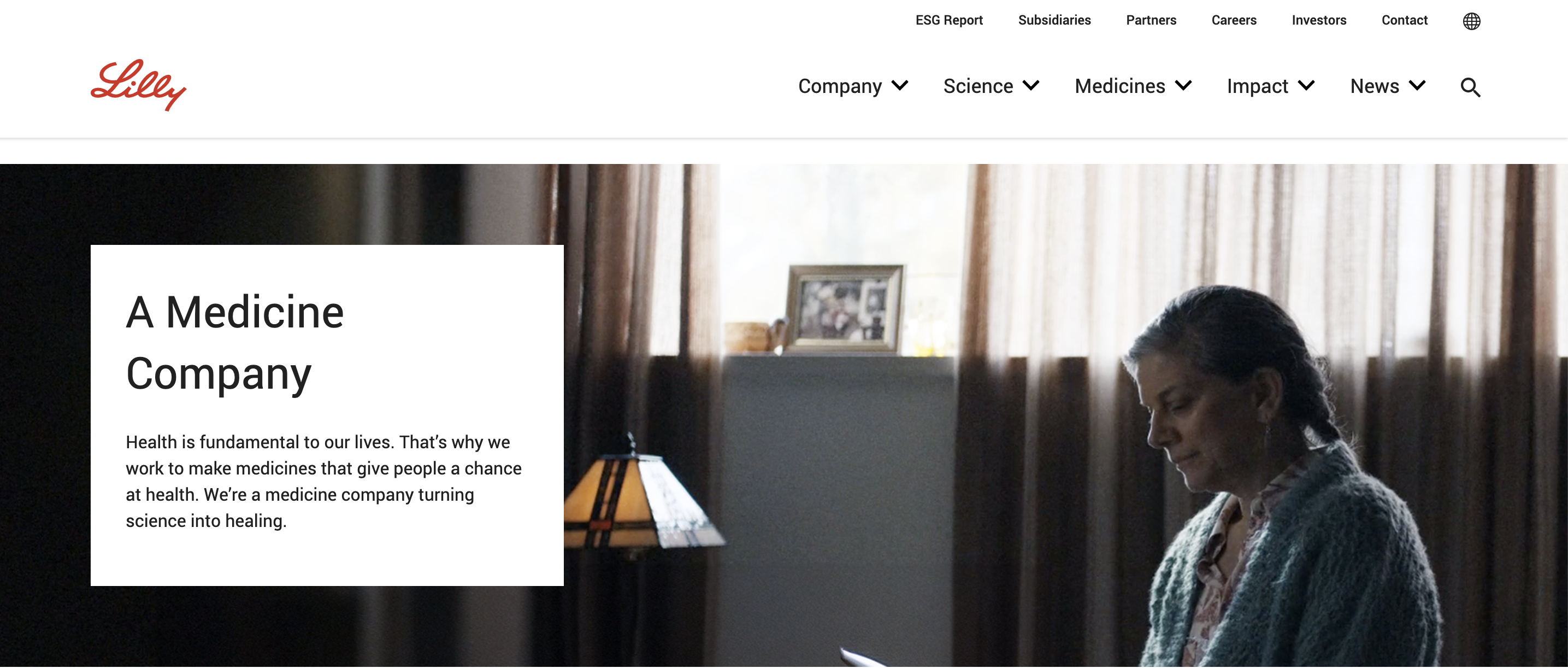This screenshot has width=1568, height=668.
Task: Open the globe language selector
Action: click(x=1471, y=21)
